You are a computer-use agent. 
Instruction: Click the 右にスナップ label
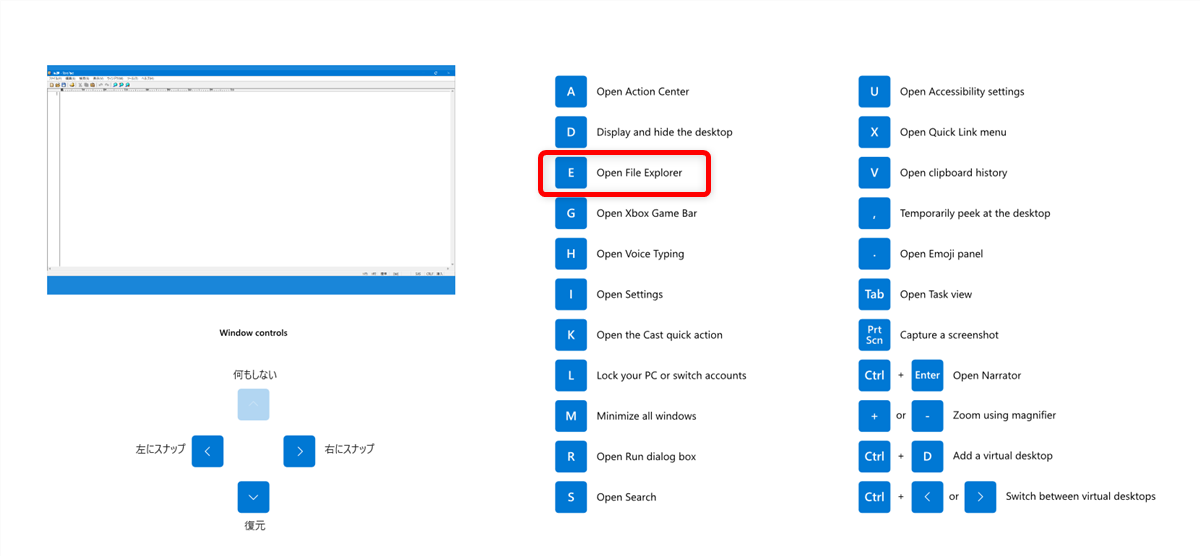point(349,450)
